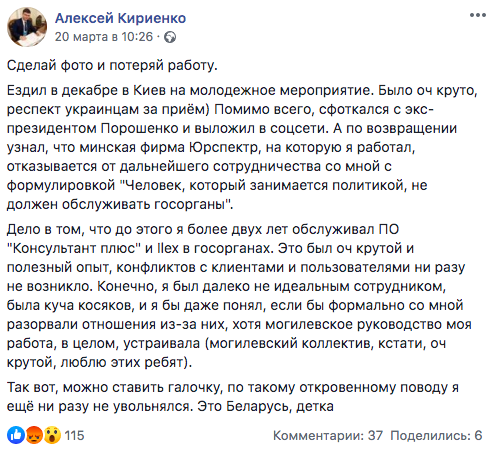Screen dimensions: 492x453
Task: Click the wow face reaction icon
Action: click(52, 435)
